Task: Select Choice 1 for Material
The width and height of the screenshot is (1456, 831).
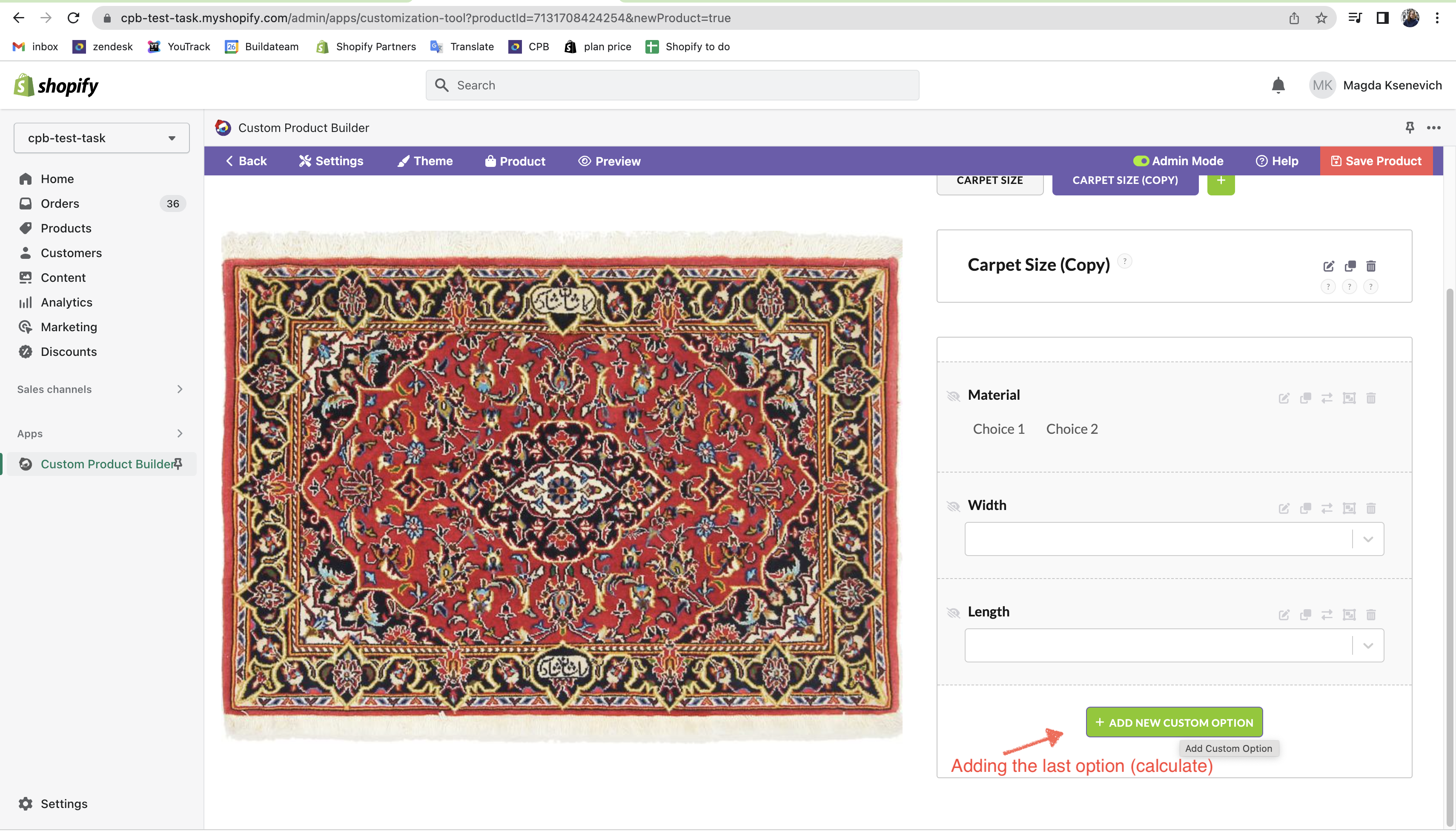Action: click(x=999, y=429)
